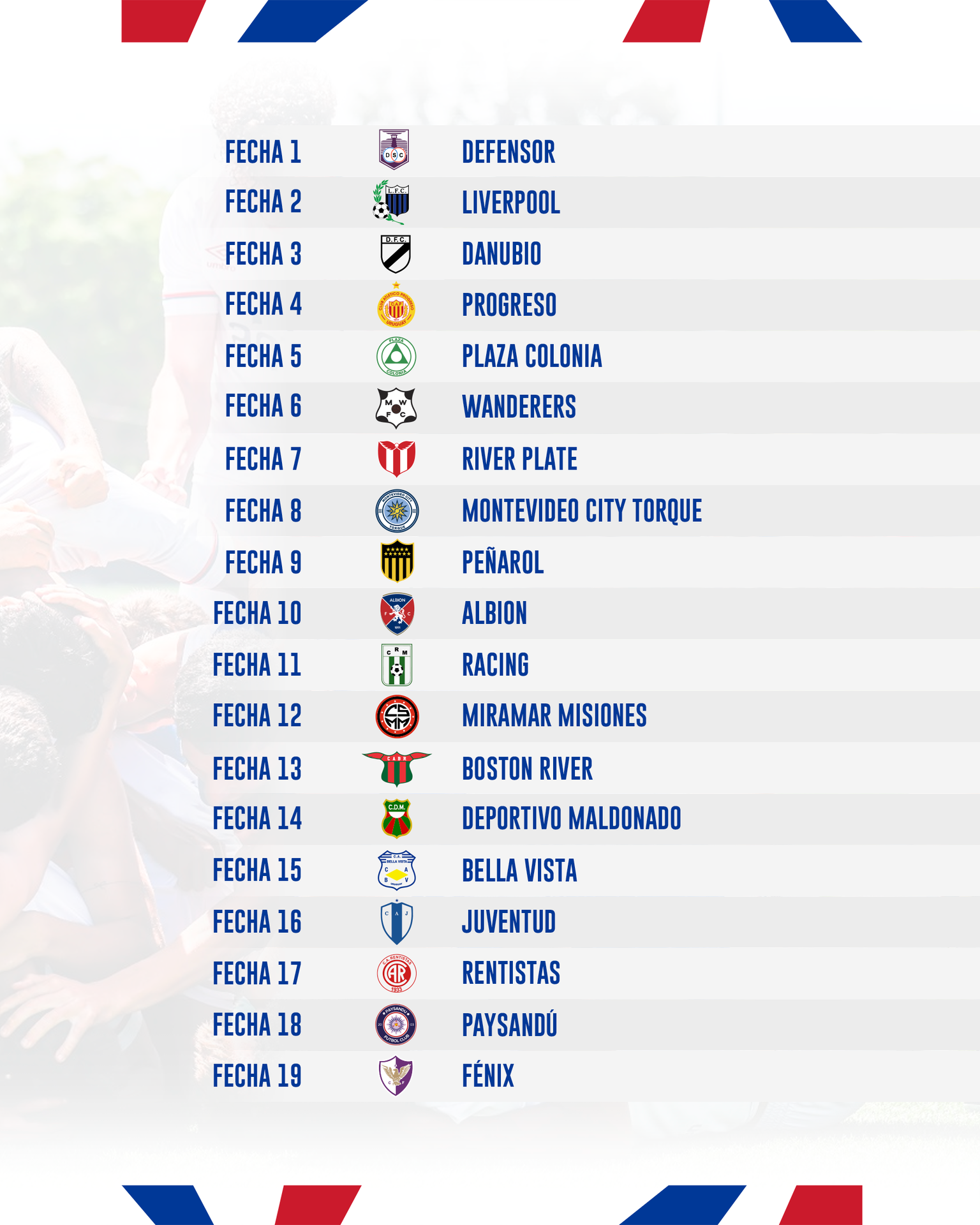Click the Deportivo Maldonado team name
980x1225 pixels.
click(x=571, y=819)
